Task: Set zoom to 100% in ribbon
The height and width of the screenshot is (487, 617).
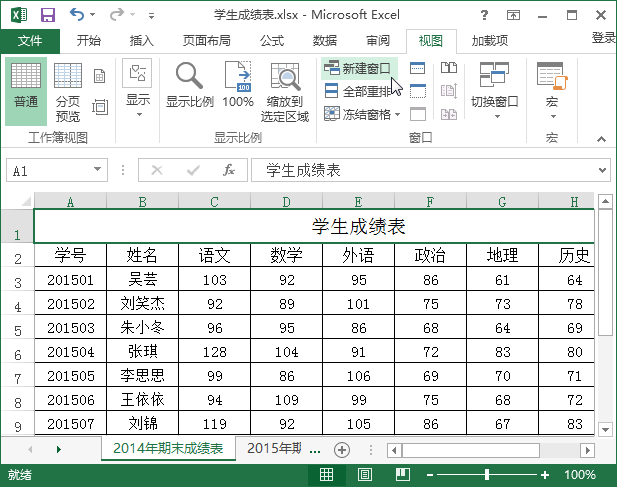Action: tap(238, 87)
